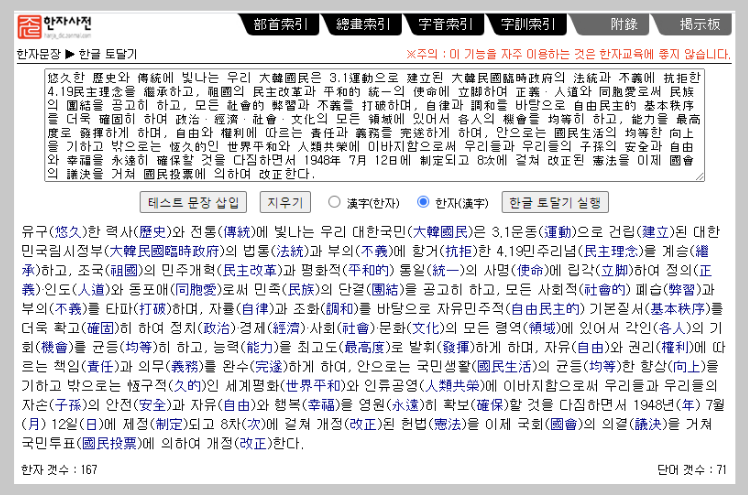Viewport: 748px width, 495px height.
Task: Click the 建立 hanja link
Action: (656, 232)
